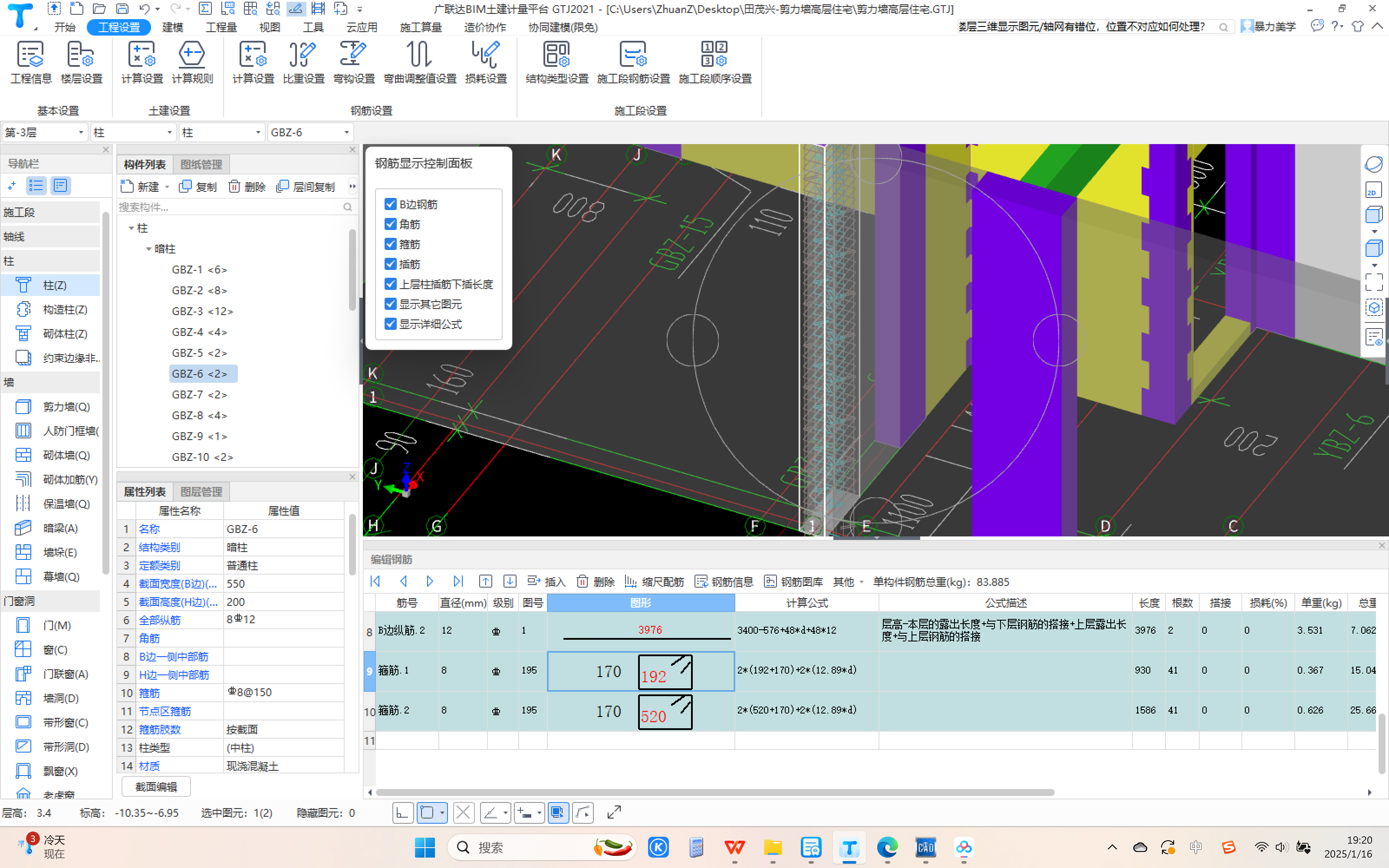Open 施工段钢筋设置 tool
Image resolution: width=1389 pixels, height=868 pixels.
(x=633, y=63)
